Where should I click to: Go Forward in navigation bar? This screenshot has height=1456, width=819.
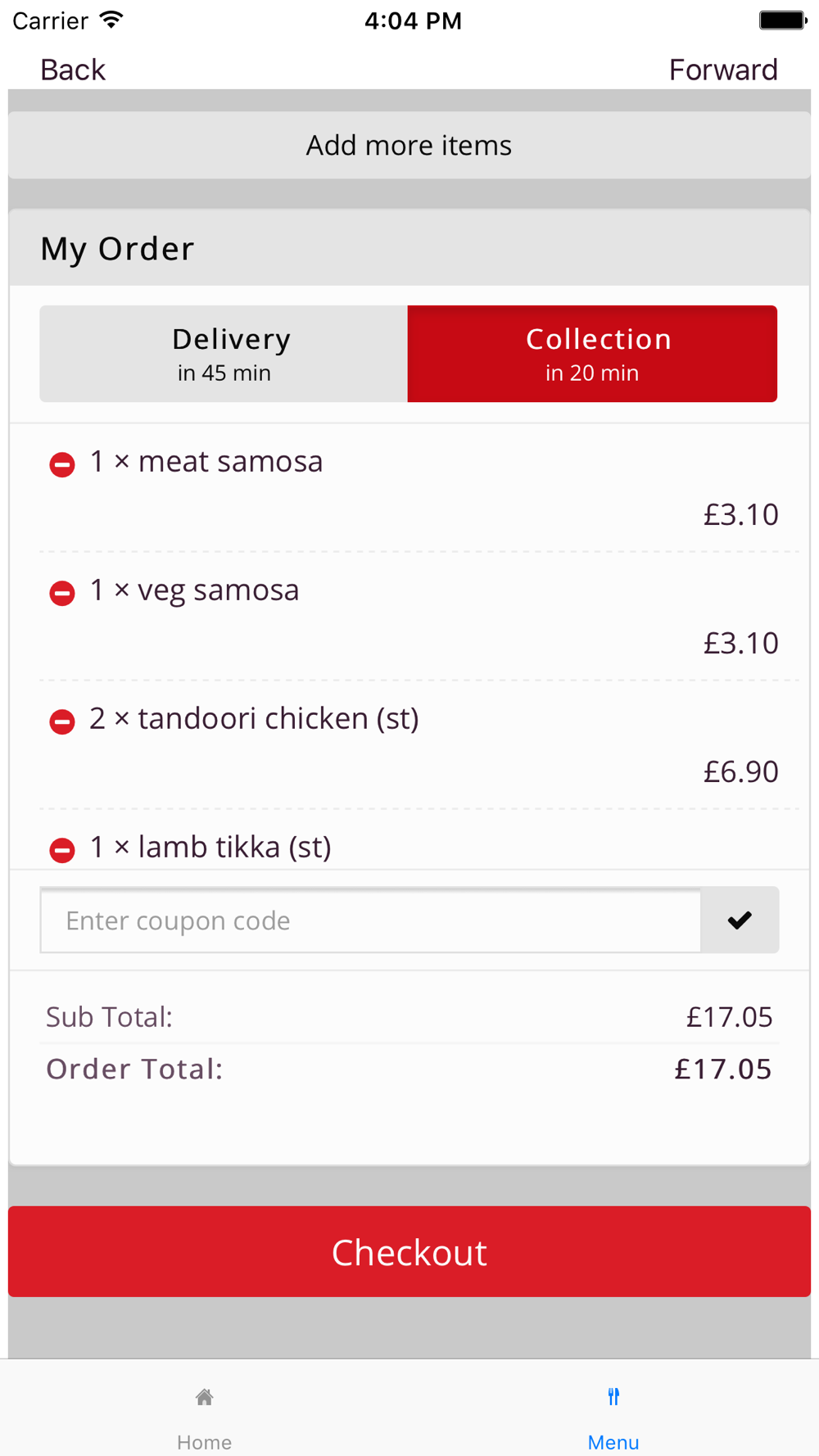(x=723, y=70)
